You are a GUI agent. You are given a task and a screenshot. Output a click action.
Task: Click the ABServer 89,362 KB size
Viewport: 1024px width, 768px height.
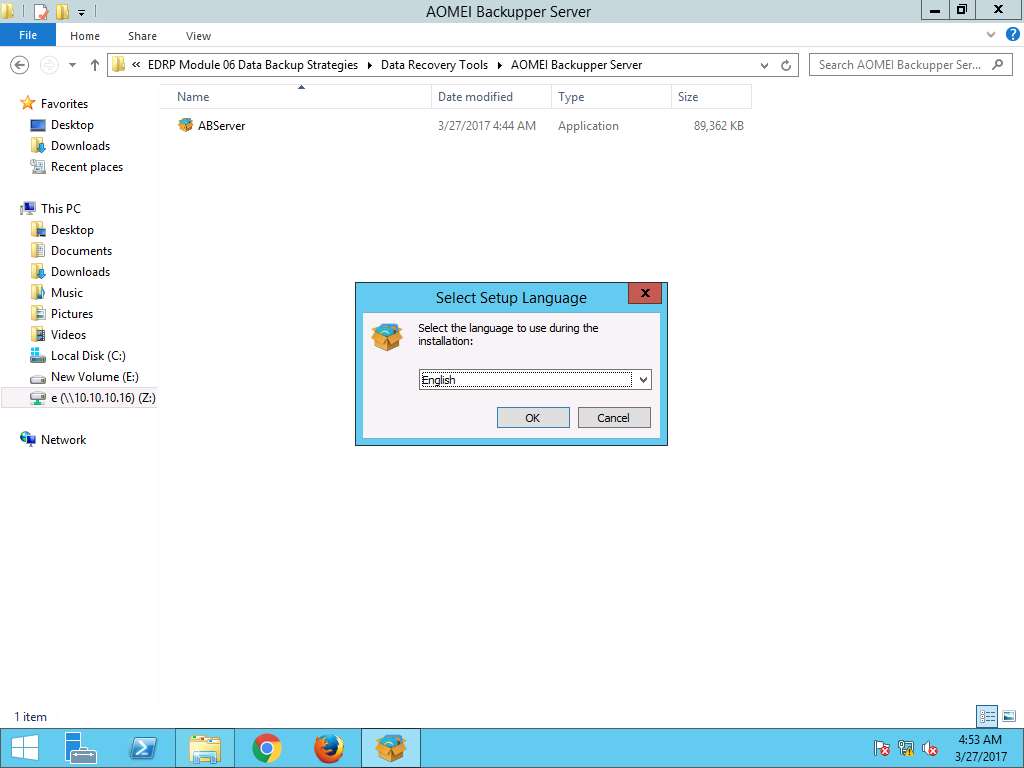718,126
